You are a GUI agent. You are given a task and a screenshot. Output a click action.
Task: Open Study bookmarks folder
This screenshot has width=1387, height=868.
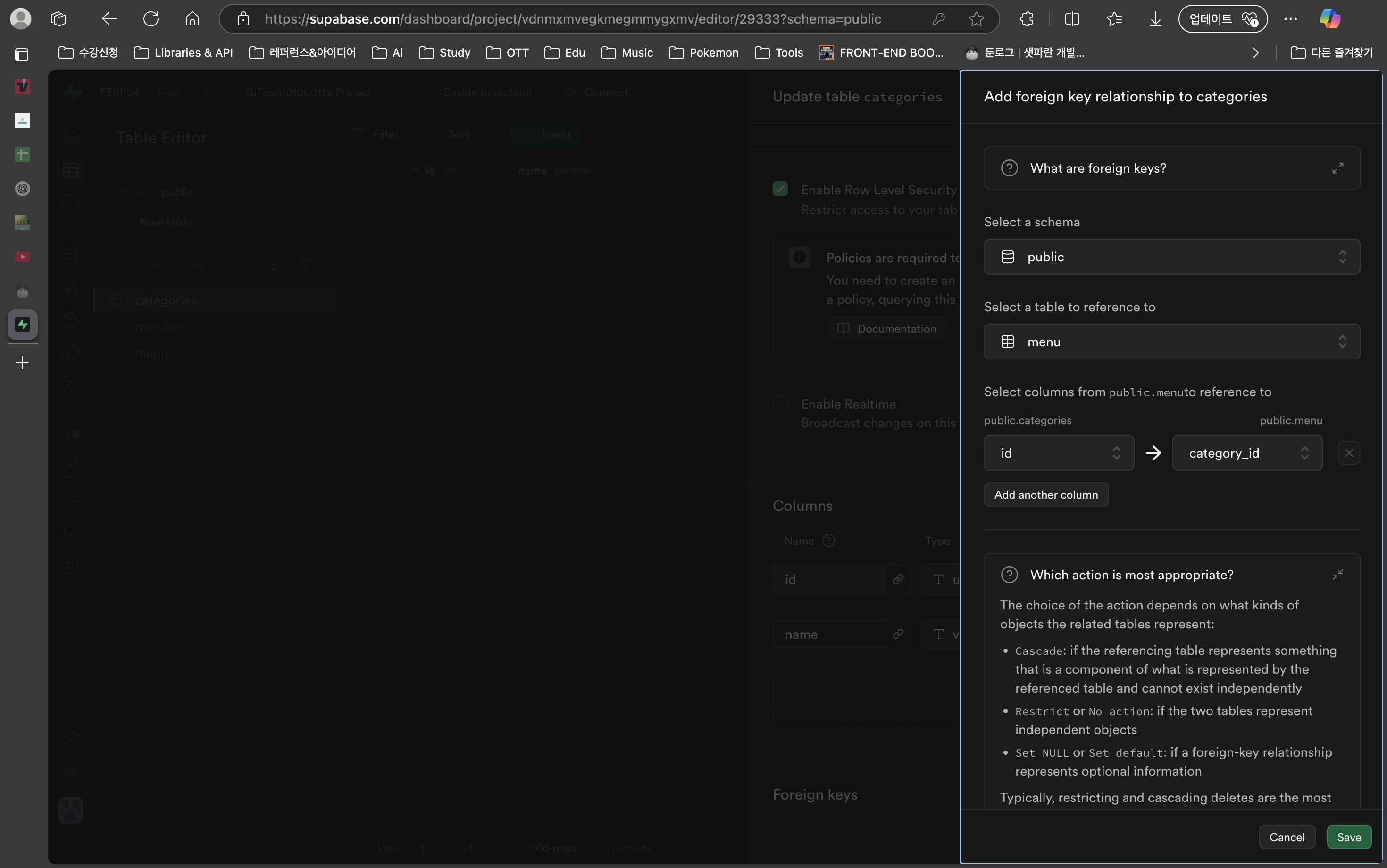[x=444, y=53]
